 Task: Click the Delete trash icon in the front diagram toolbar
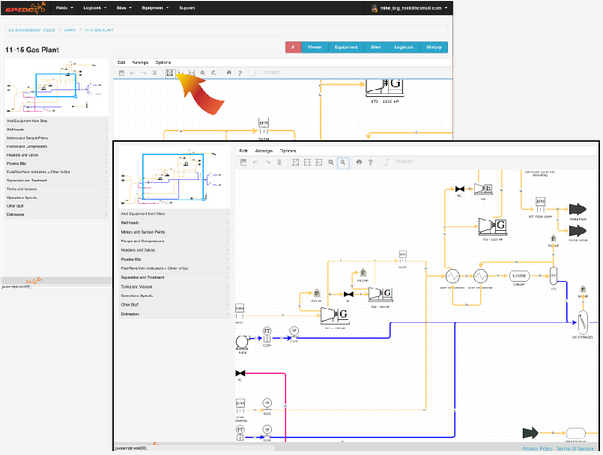pyautogui.click(x=280, y=163)
